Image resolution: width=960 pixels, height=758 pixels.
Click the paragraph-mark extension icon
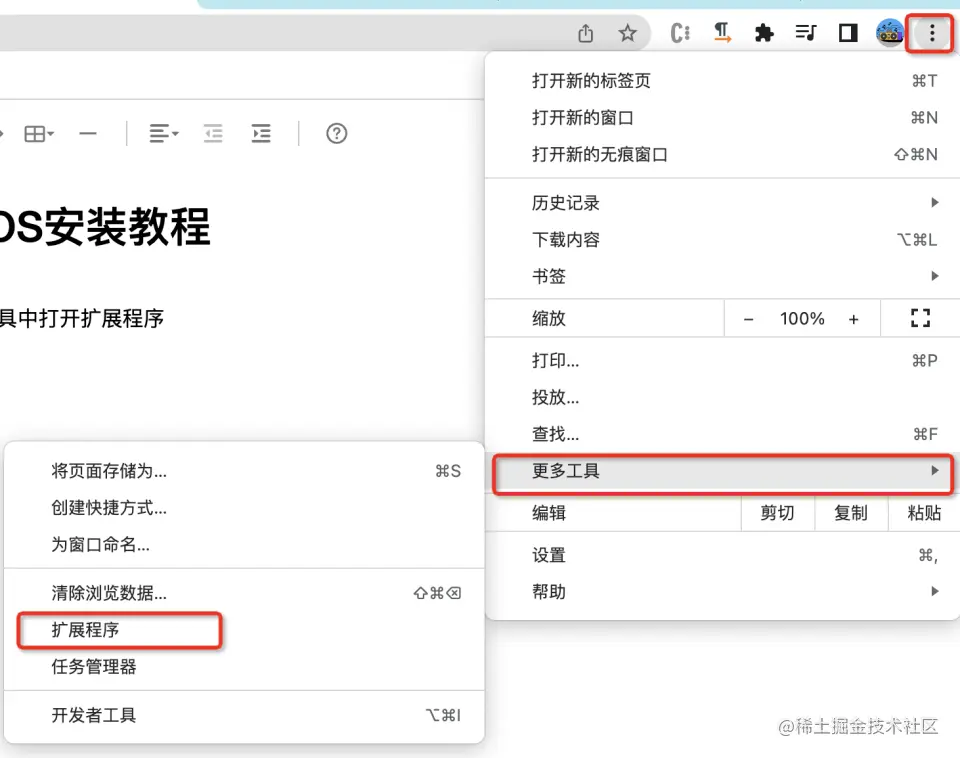pyautogui.click(x=722, y=32)
